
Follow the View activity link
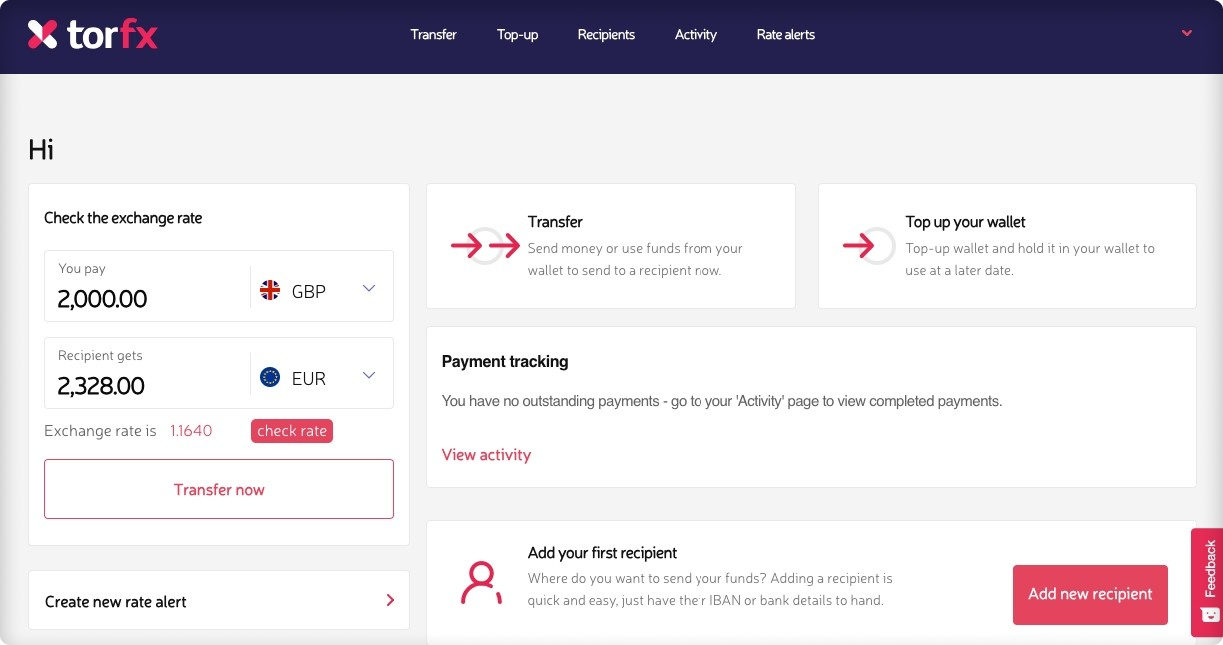coord(486,455)
